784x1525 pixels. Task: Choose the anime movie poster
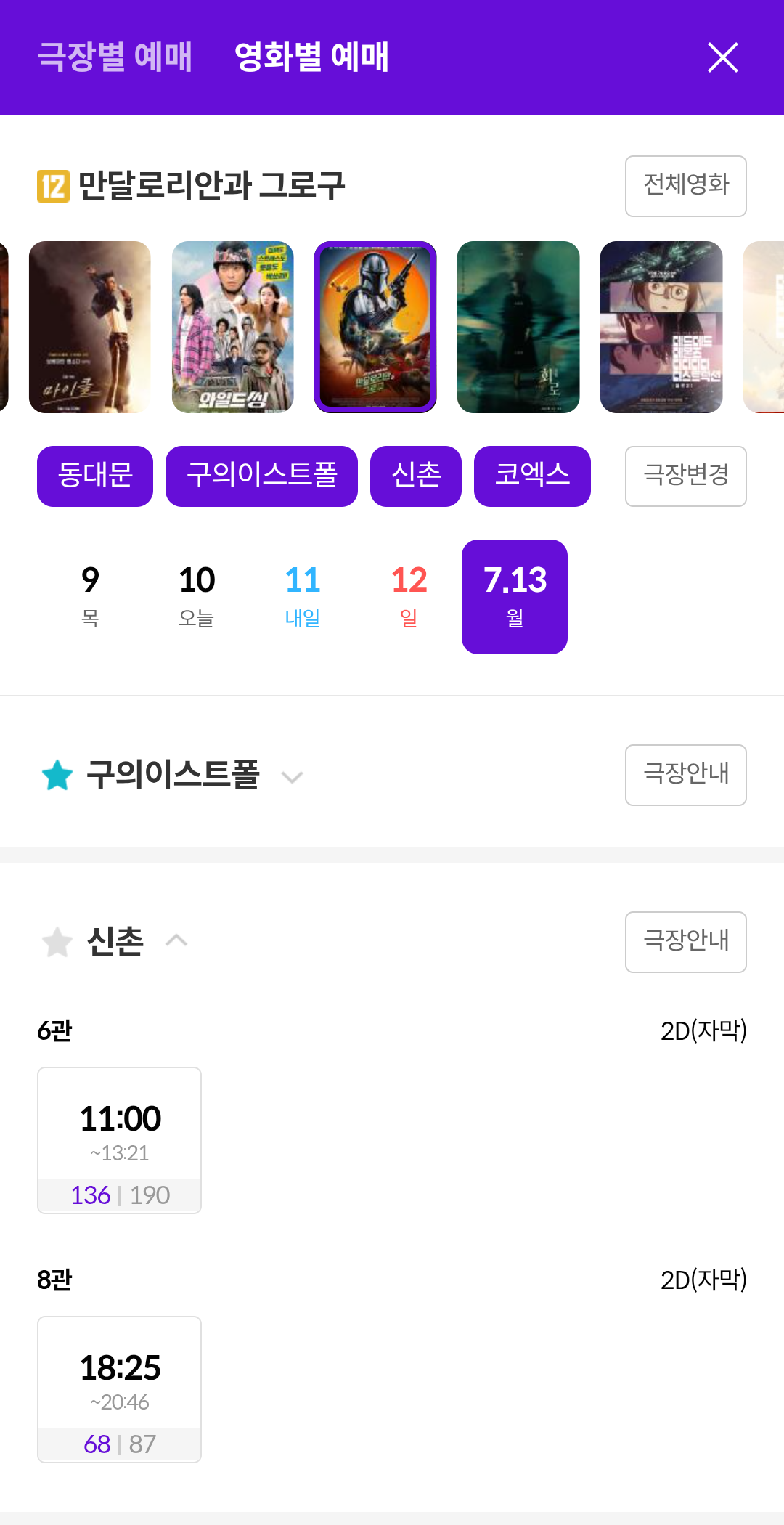661,327
